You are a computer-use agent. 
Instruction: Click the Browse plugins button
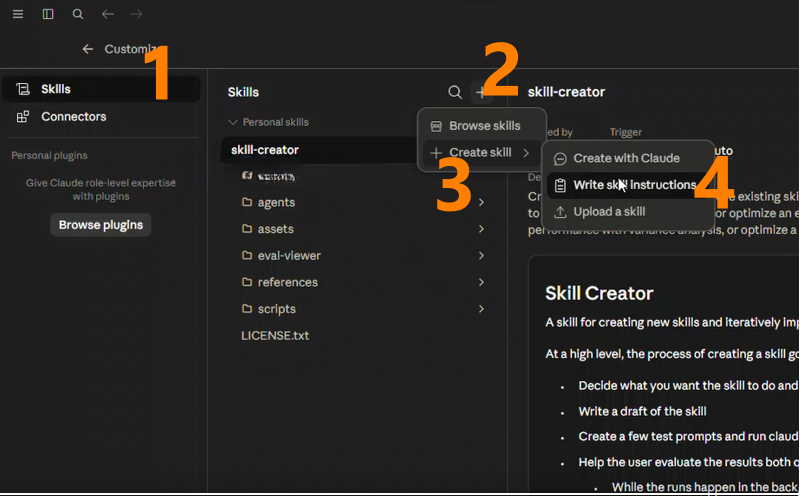(x=101, y=225)
